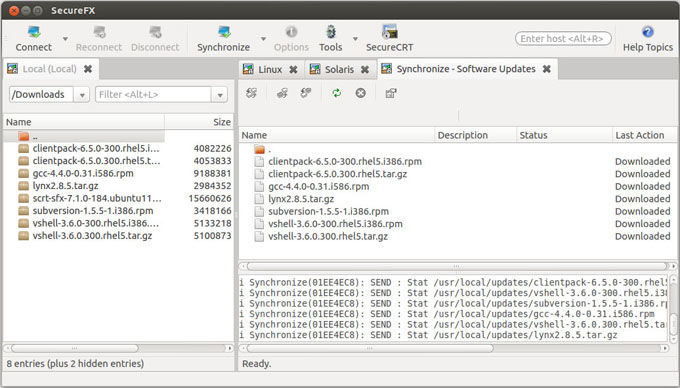680x388 pixels.
Task: Sort local files by Size column
Action: [x=199, y=122]
